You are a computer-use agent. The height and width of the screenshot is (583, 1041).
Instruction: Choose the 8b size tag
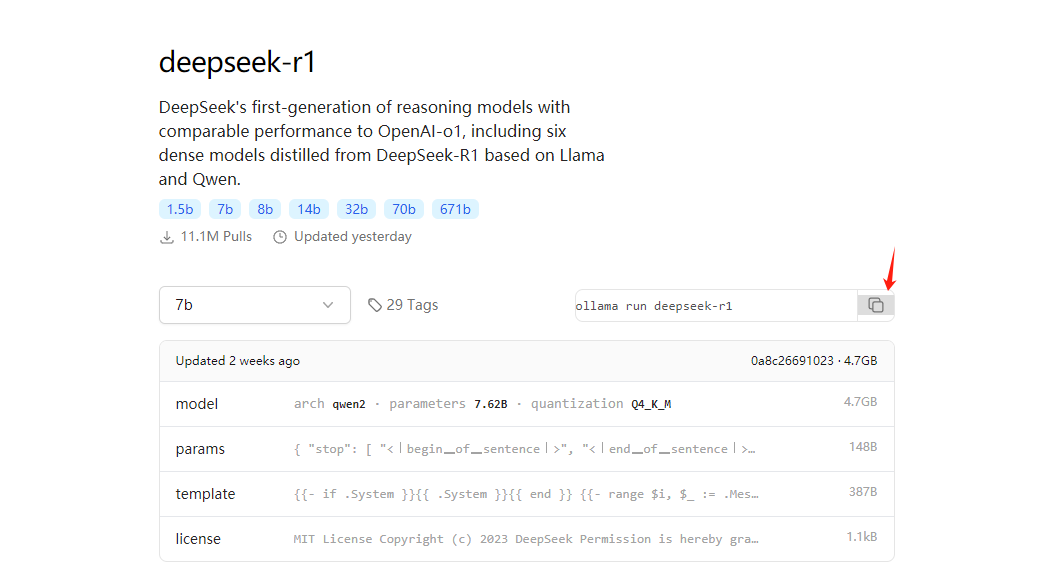265,209
